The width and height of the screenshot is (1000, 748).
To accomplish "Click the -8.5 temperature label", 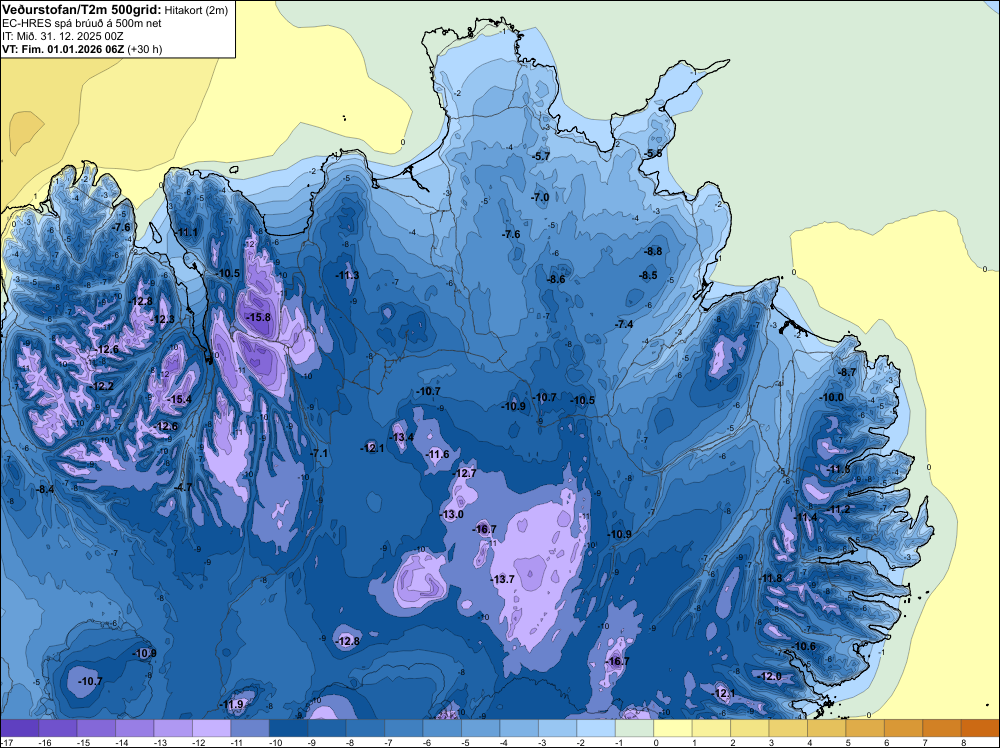I will click(648, 275).
